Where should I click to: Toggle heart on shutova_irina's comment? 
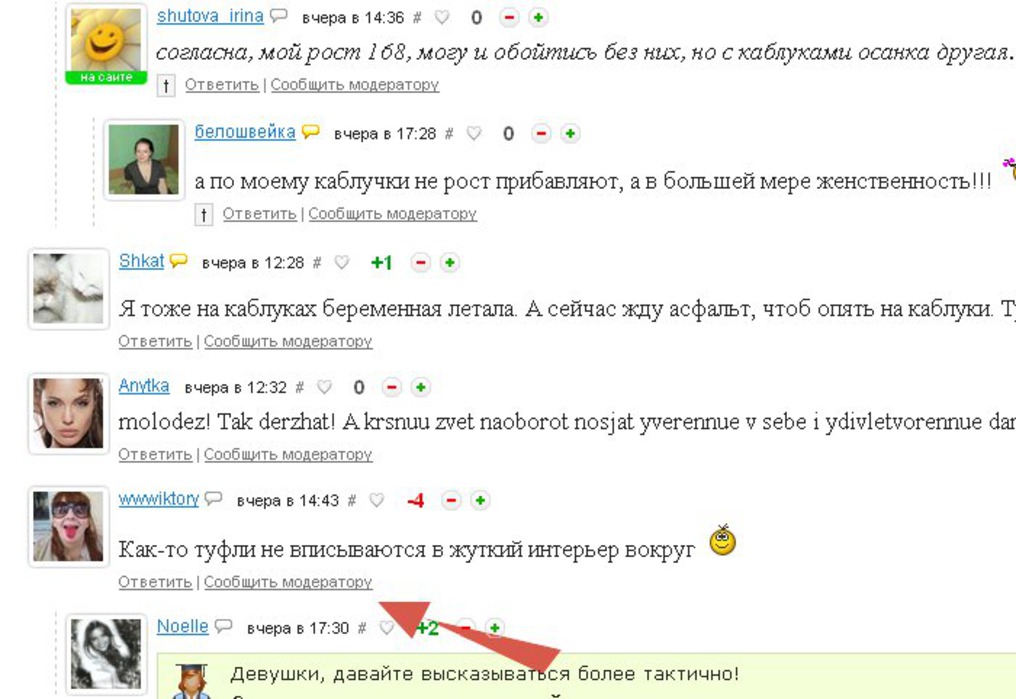click(x=442, y=17)
